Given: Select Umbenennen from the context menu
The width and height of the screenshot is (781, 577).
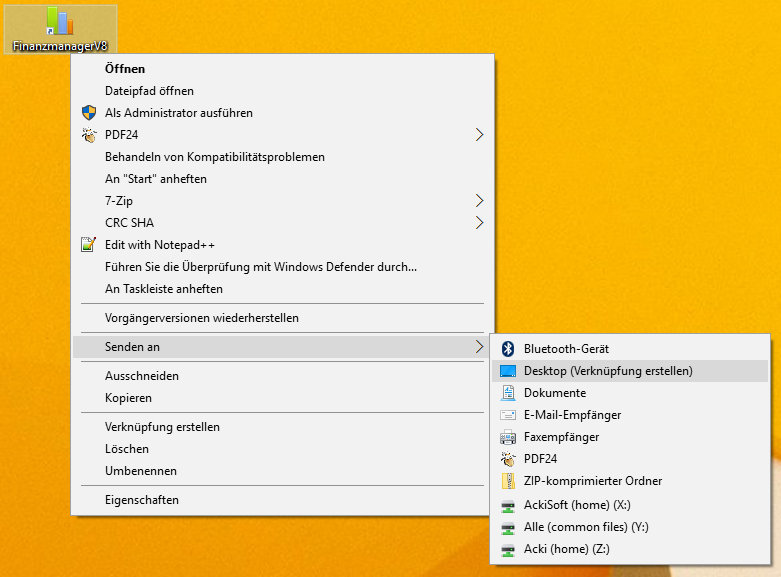Looking at the screenshot, I should [282, 471].
